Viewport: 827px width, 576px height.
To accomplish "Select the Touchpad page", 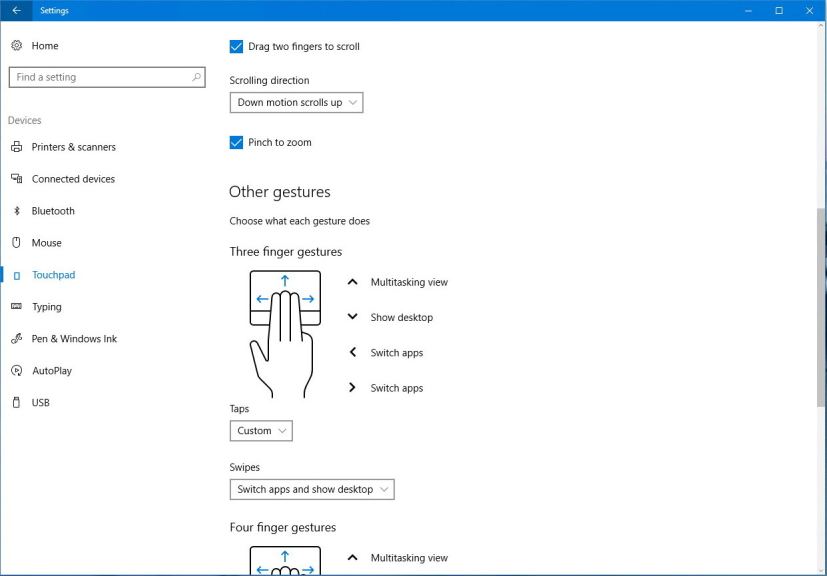I will click(x=53, y=275).
